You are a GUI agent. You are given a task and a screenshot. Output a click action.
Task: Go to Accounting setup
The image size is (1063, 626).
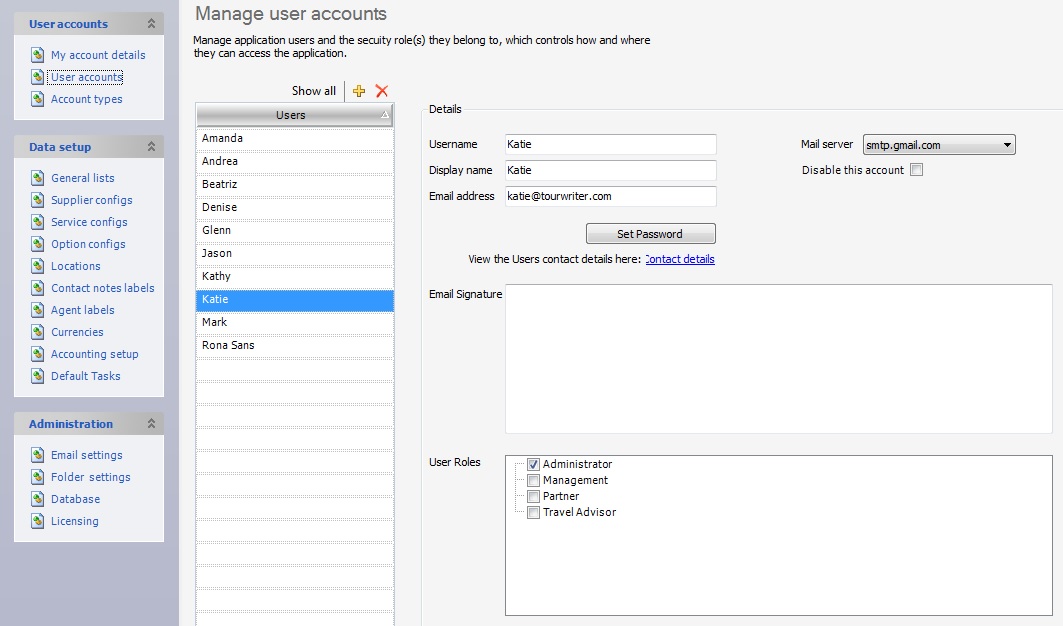(95, 354)
